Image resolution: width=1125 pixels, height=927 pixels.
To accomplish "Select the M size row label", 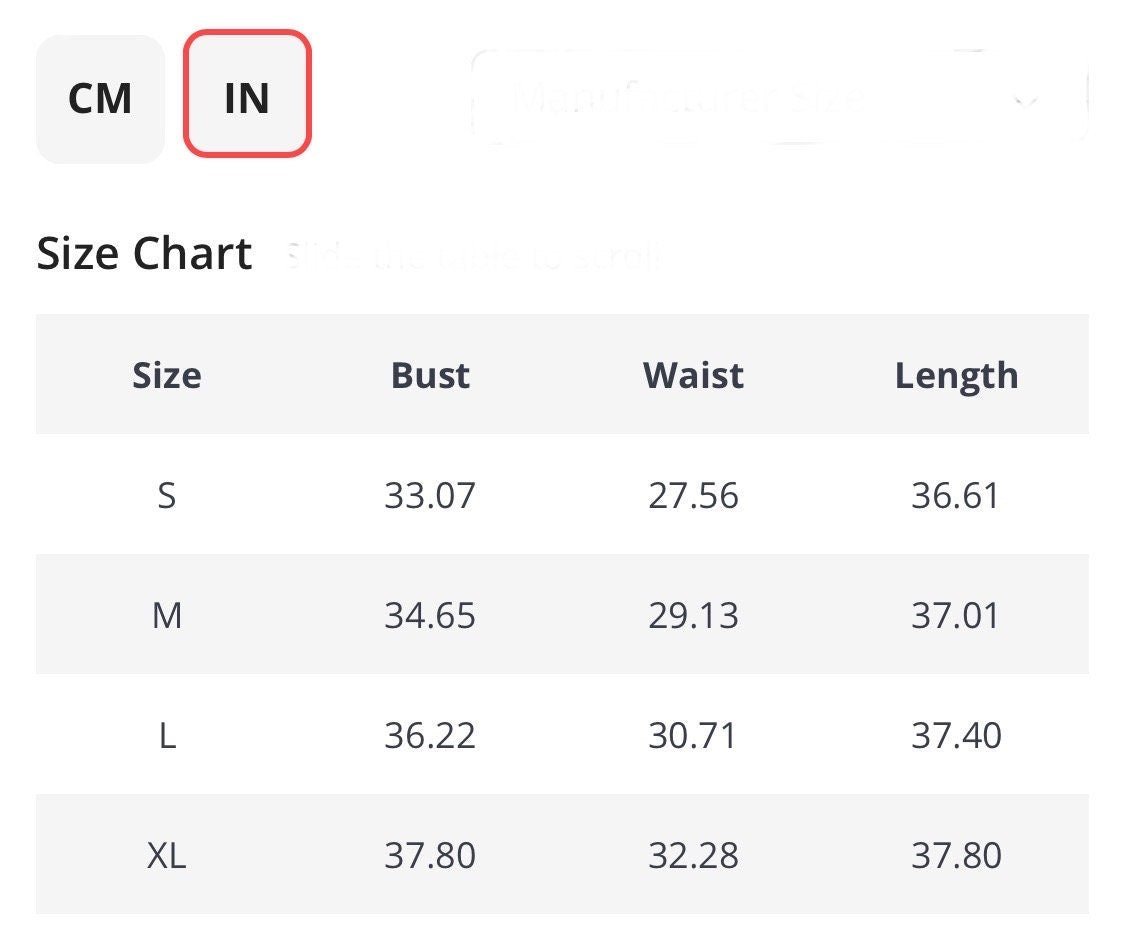I will [167, 615].
